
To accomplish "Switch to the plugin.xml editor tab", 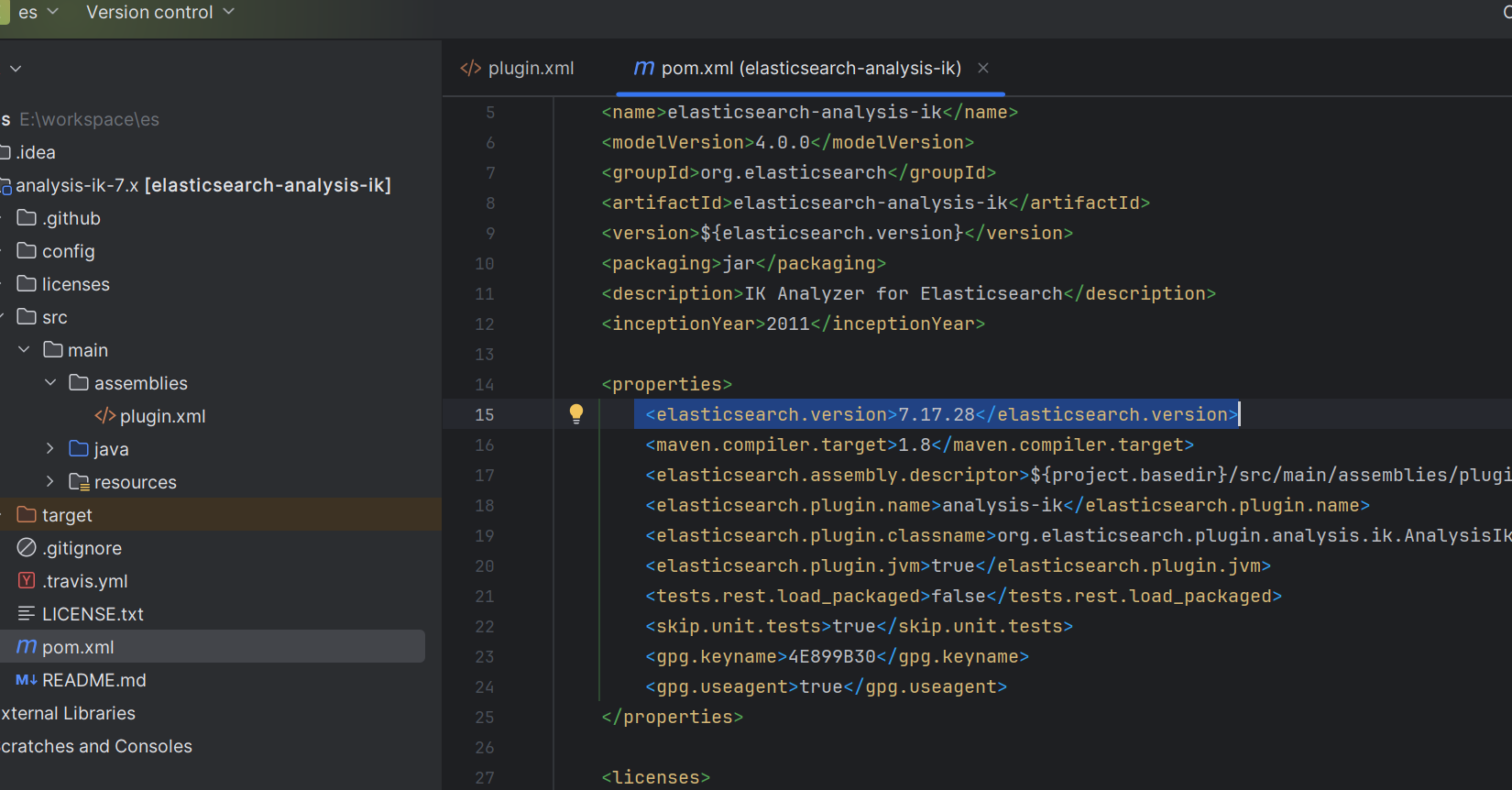I will tap(518, 68).
